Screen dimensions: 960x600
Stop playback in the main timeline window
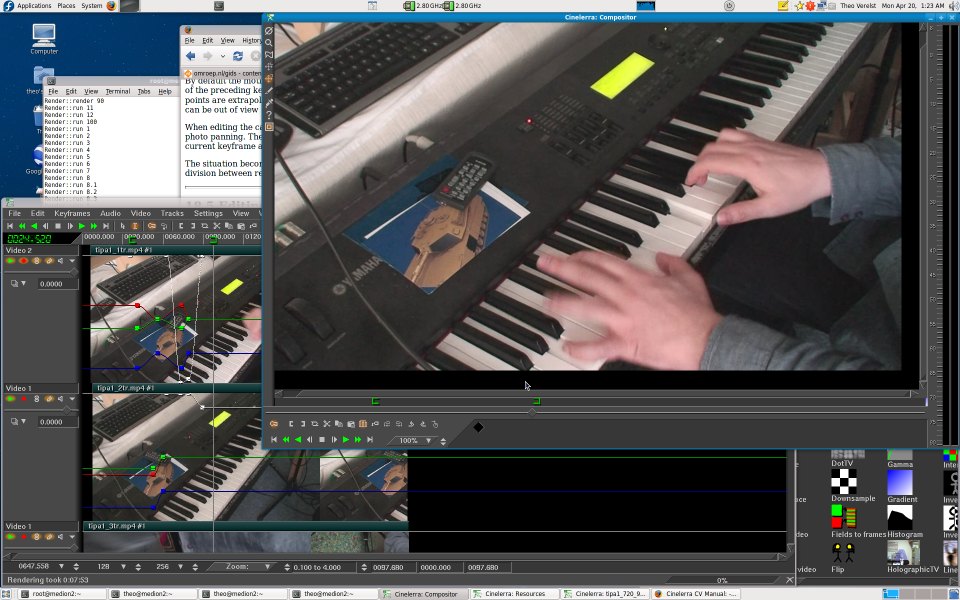[x=58, y=226]
